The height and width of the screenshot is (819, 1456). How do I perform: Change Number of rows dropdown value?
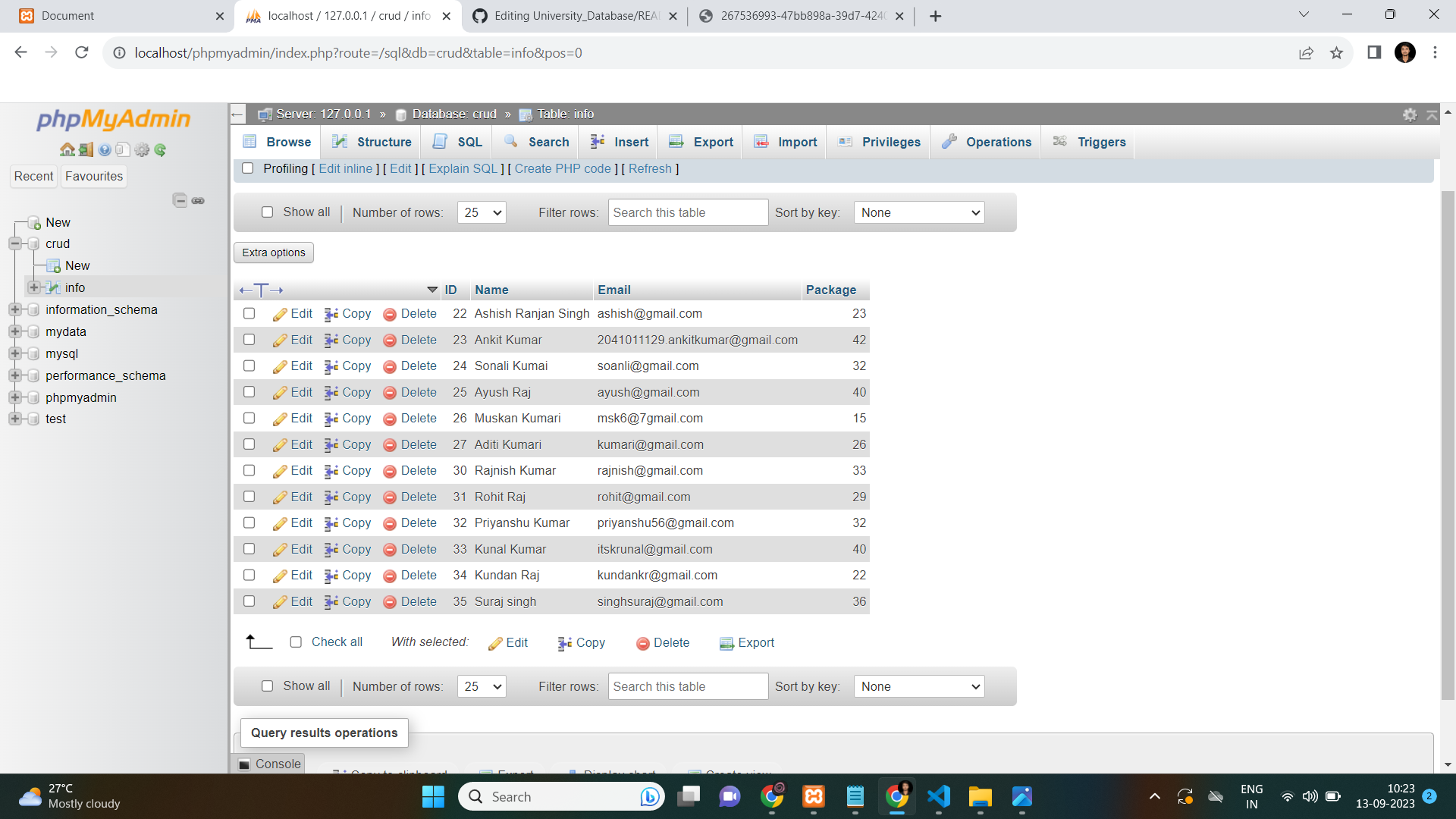[x=481, y=212]
